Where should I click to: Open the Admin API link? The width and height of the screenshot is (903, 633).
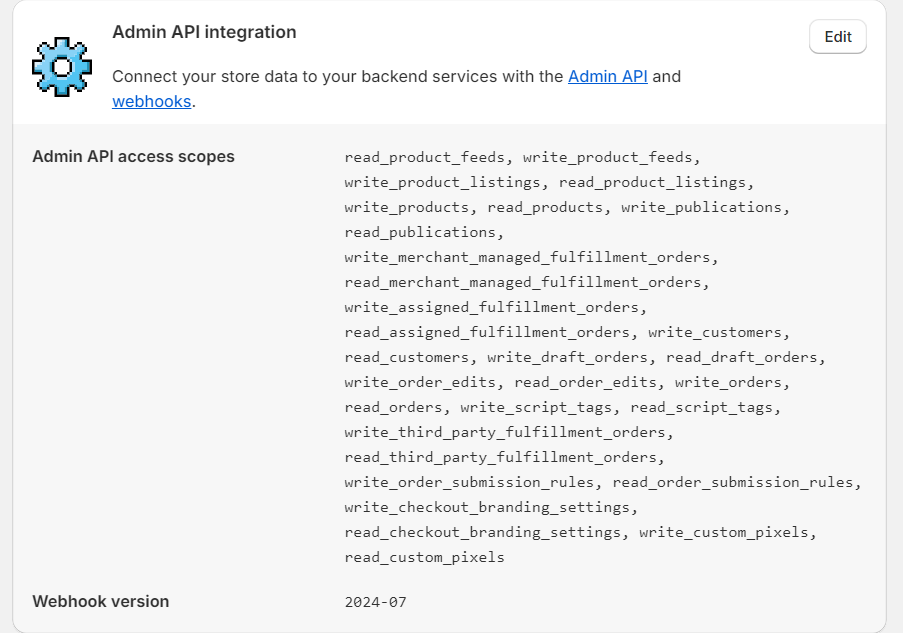pyautogui.click(x=608, y=76)
